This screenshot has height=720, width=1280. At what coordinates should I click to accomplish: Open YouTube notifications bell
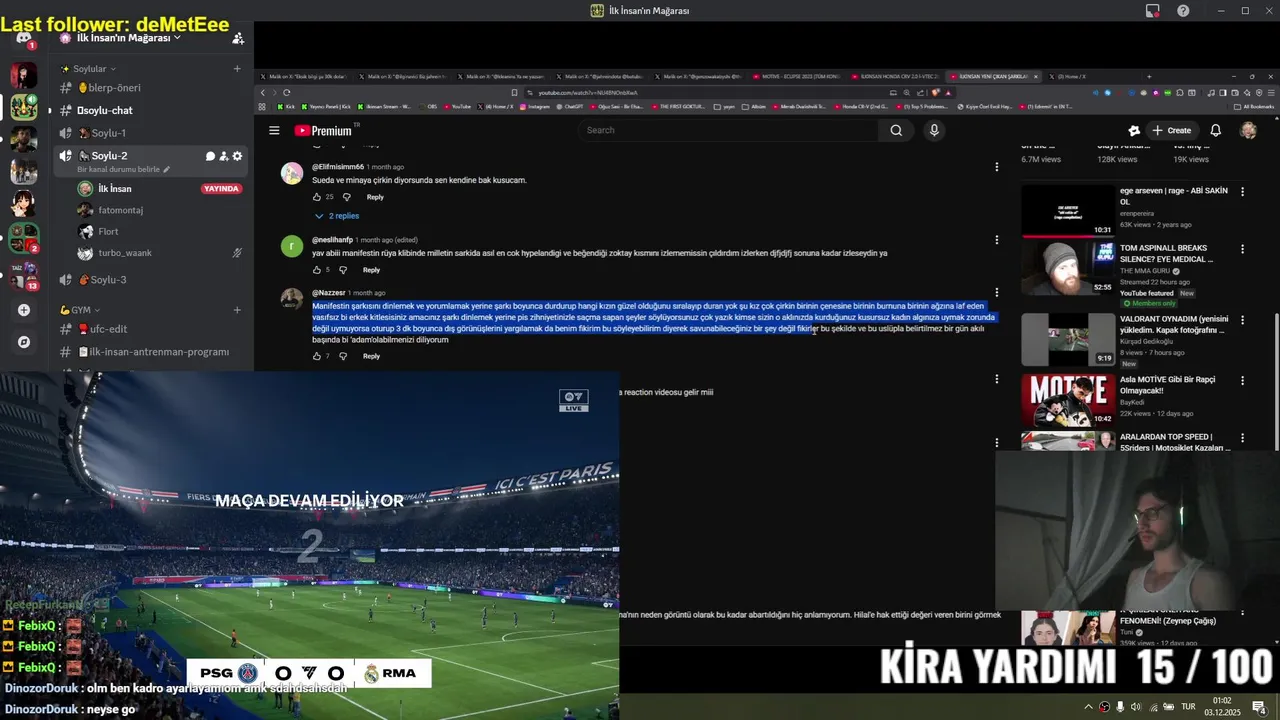(x=1216, y=130)
